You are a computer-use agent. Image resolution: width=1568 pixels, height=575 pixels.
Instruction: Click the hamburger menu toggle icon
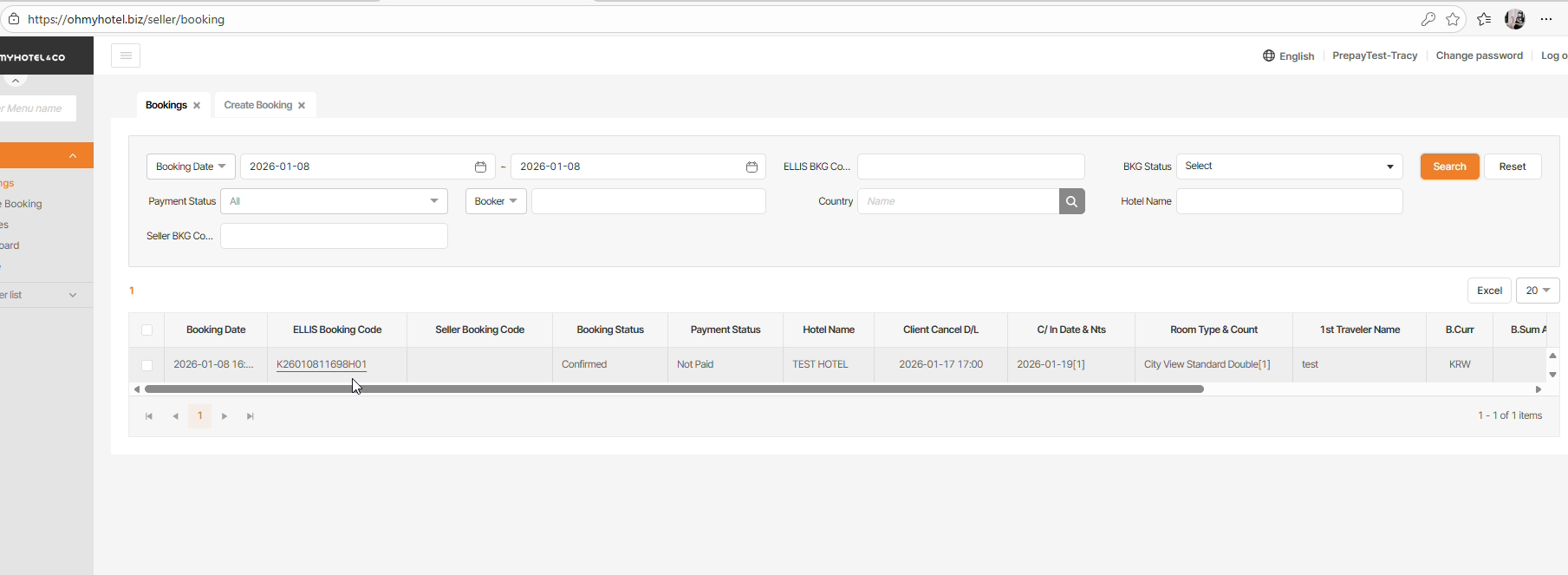coord(126,56)
